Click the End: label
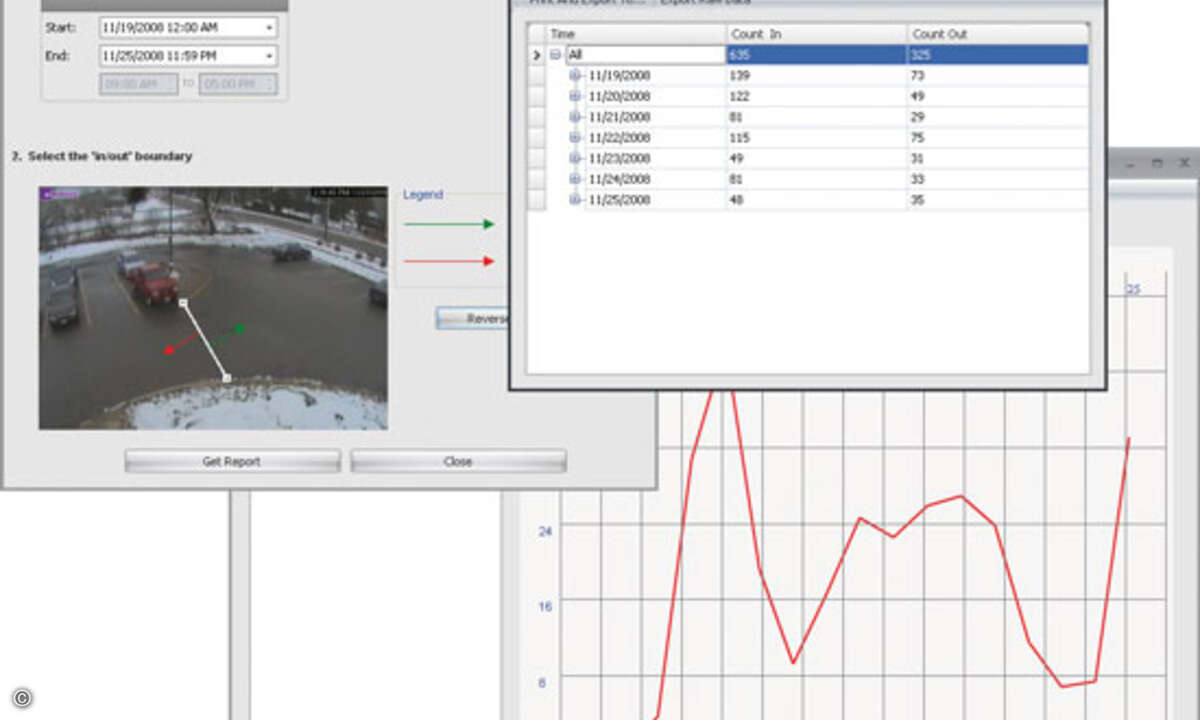The image size is (1200, 720). [x=56, y=57]
